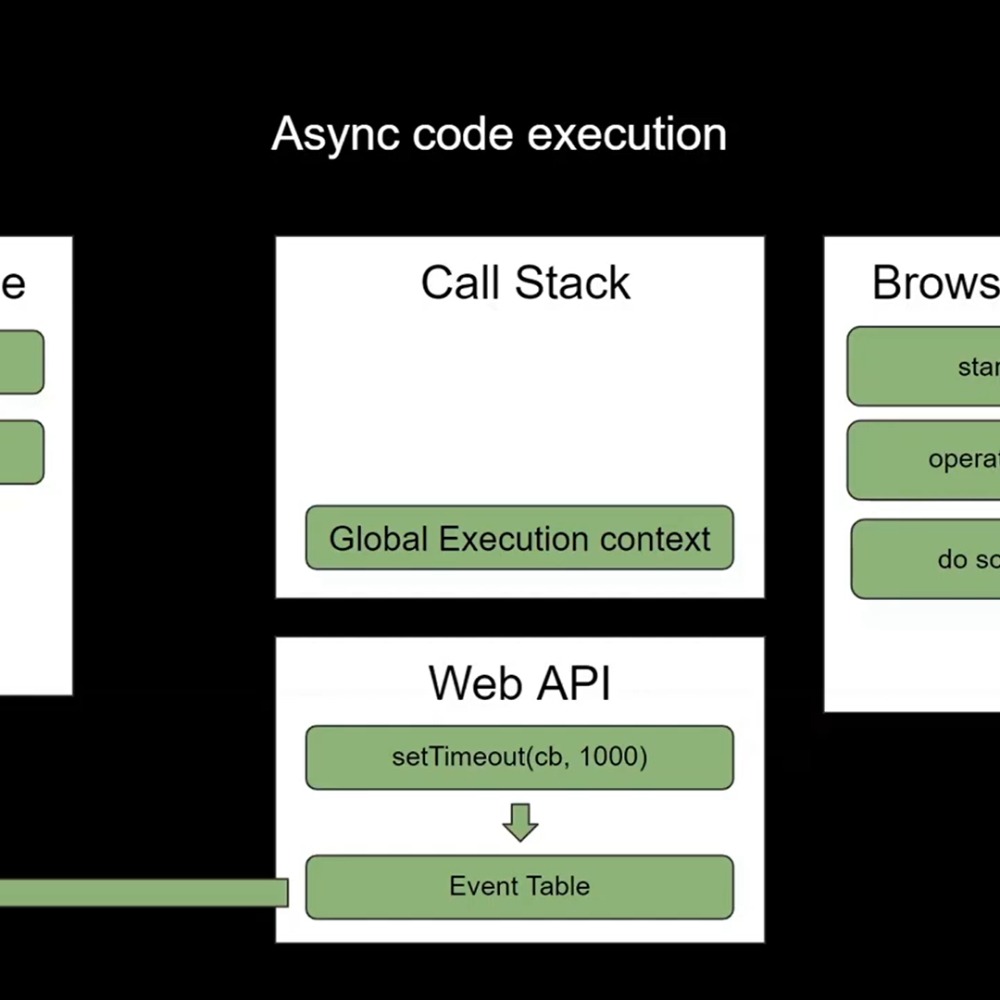Click the setTimeout(cb, 1000) box
1000x1000 pixels.
pos(520,758)
